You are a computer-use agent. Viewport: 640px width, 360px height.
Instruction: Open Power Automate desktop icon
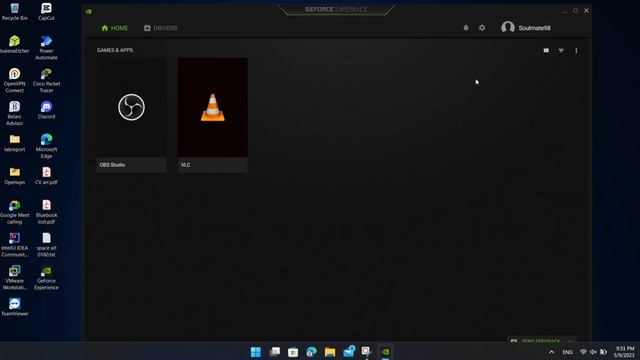point(46,48)
